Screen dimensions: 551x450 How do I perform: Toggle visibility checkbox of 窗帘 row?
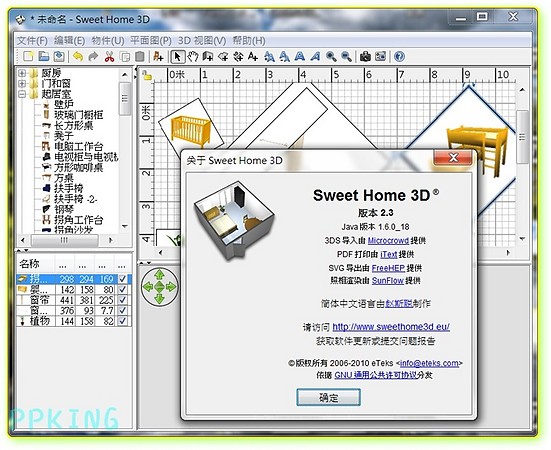pos(122,300)
